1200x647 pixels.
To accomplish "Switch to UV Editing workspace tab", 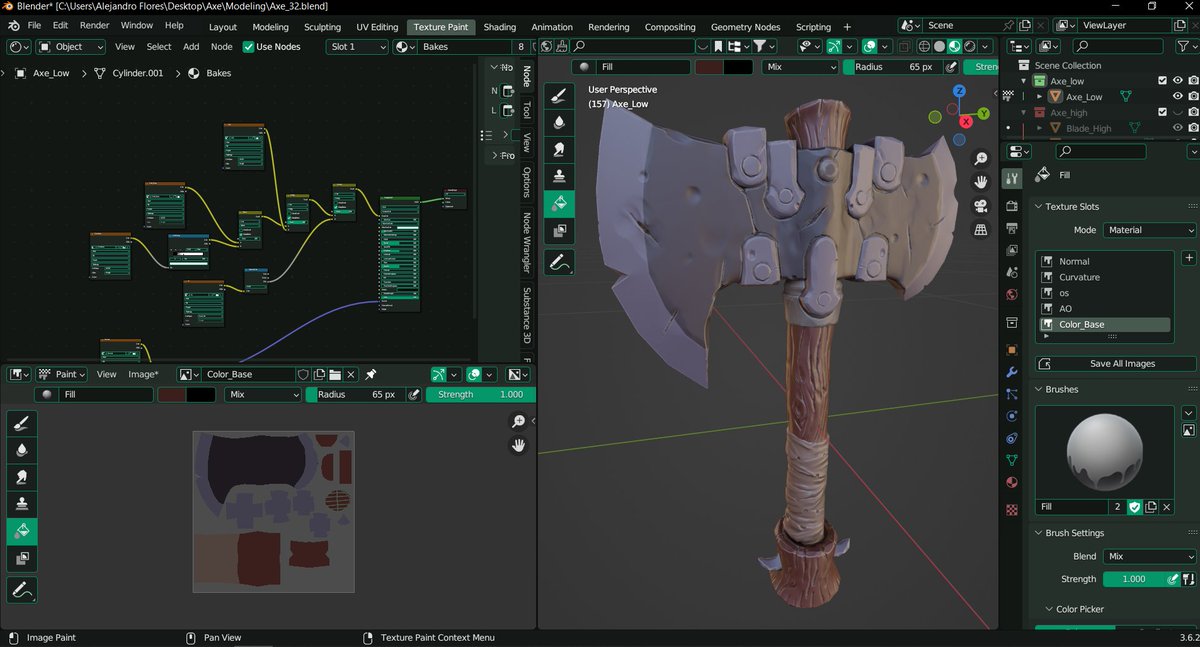I will 377,27.
